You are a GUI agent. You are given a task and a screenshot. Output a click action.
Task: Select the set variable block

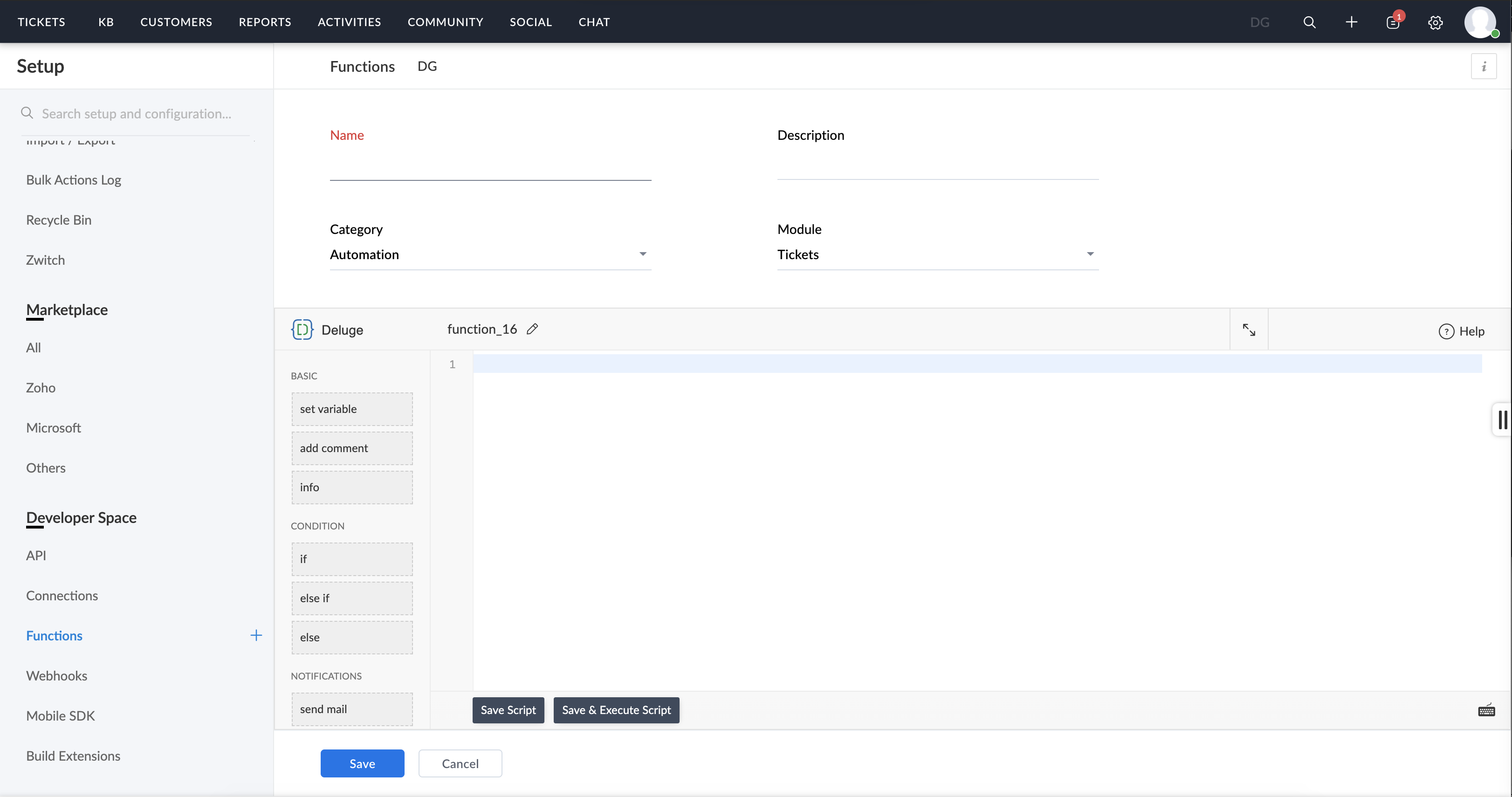[x=352, y=409]
